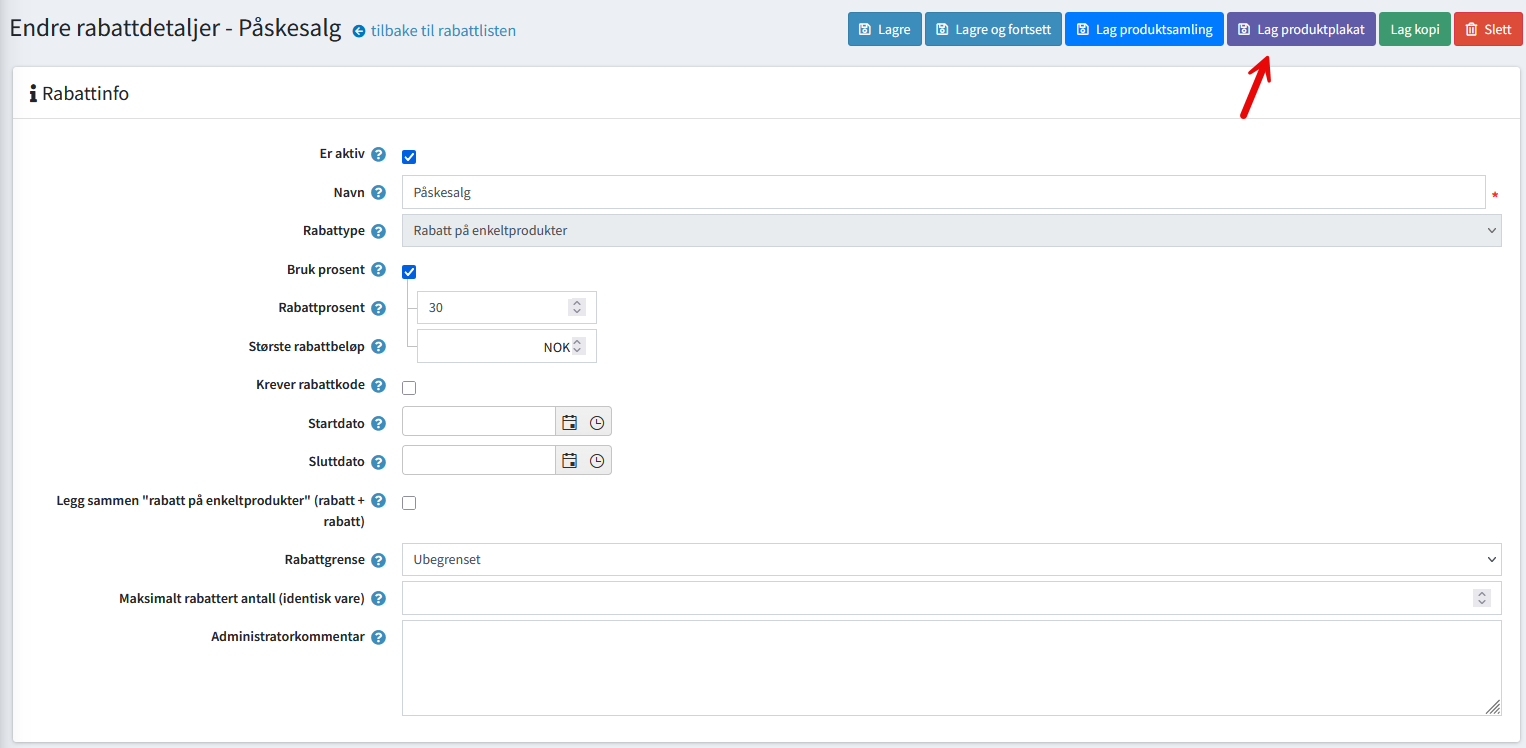This screenshot has height=748, width=1526.
Task: Open the clock time picker for Sluttdato
Action: click(x=597, y=461)
